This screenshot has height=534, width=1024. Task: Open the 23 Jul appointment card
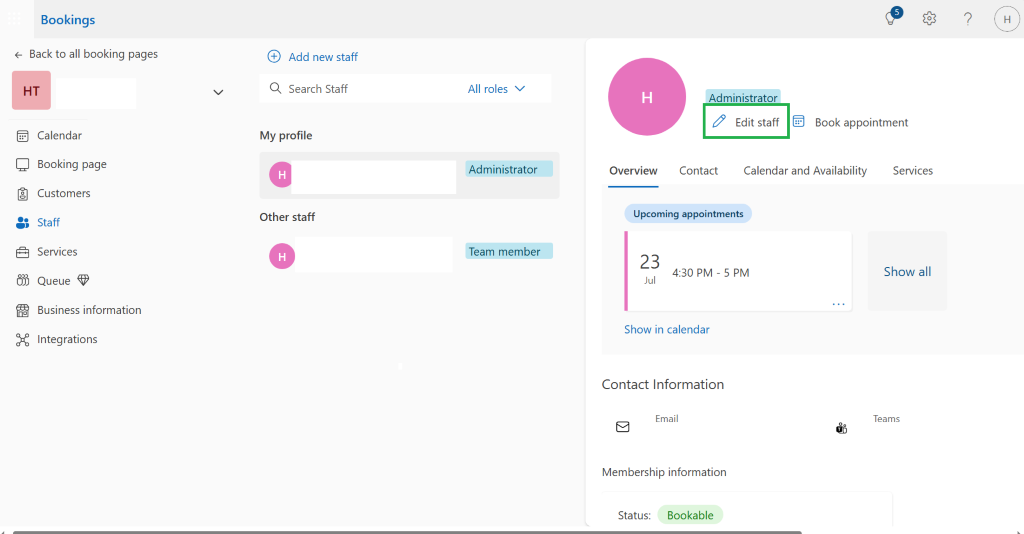click(x=738, y=271)
